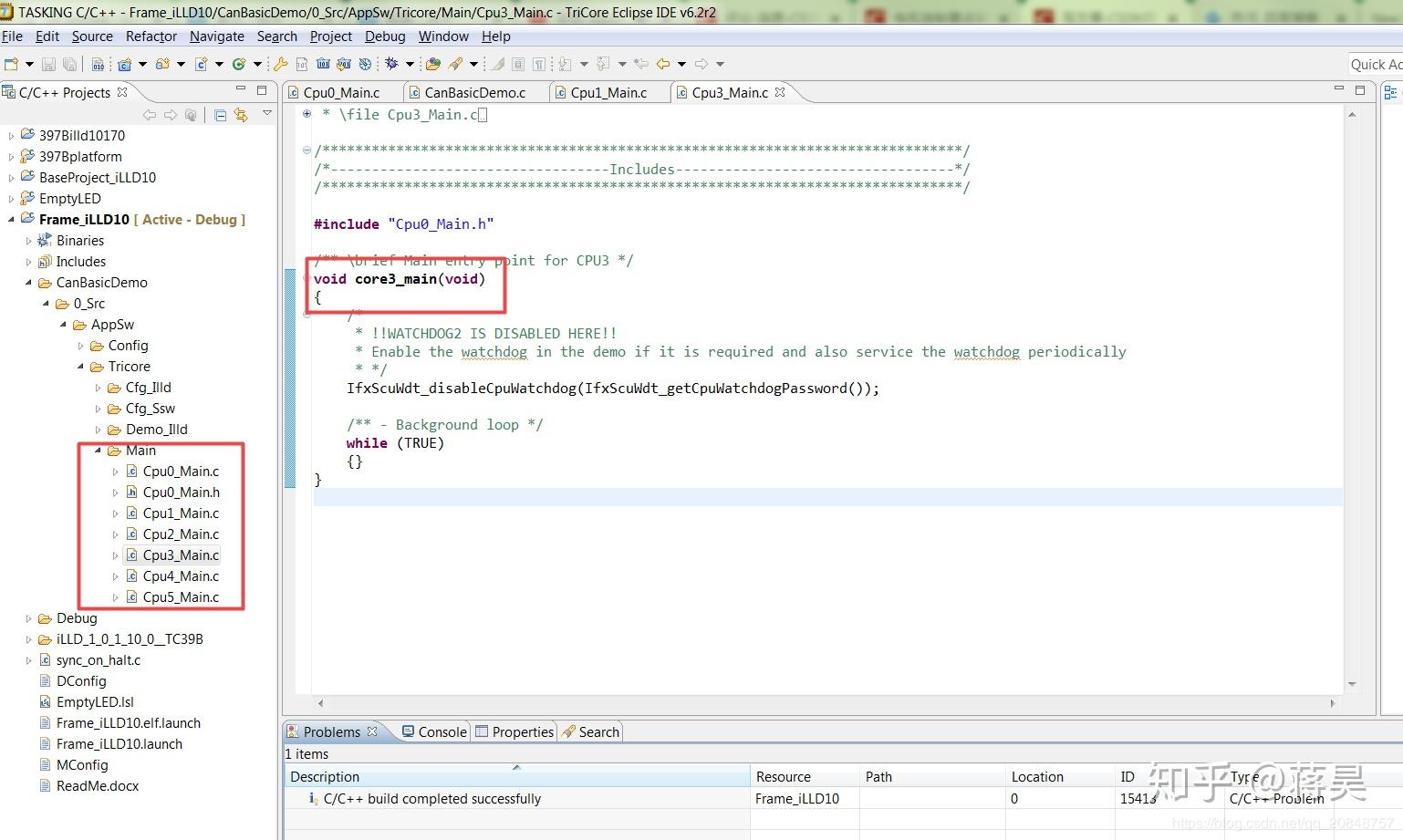This screenshot has width=1403, height=840.
Task: Open the Navigate menu
Action: click(x=217, y=36)
